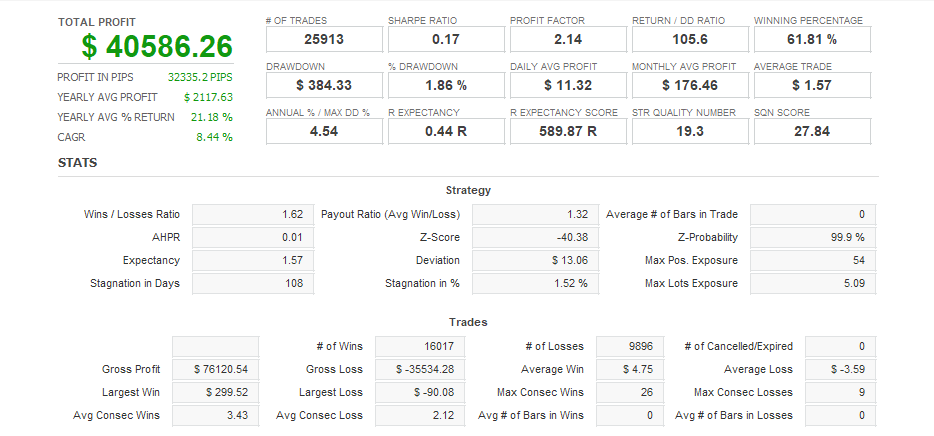This screenshot has width=934, height=436.
Task: Click the Winning Percentage value 61.81 %
Action: (812, 39)
